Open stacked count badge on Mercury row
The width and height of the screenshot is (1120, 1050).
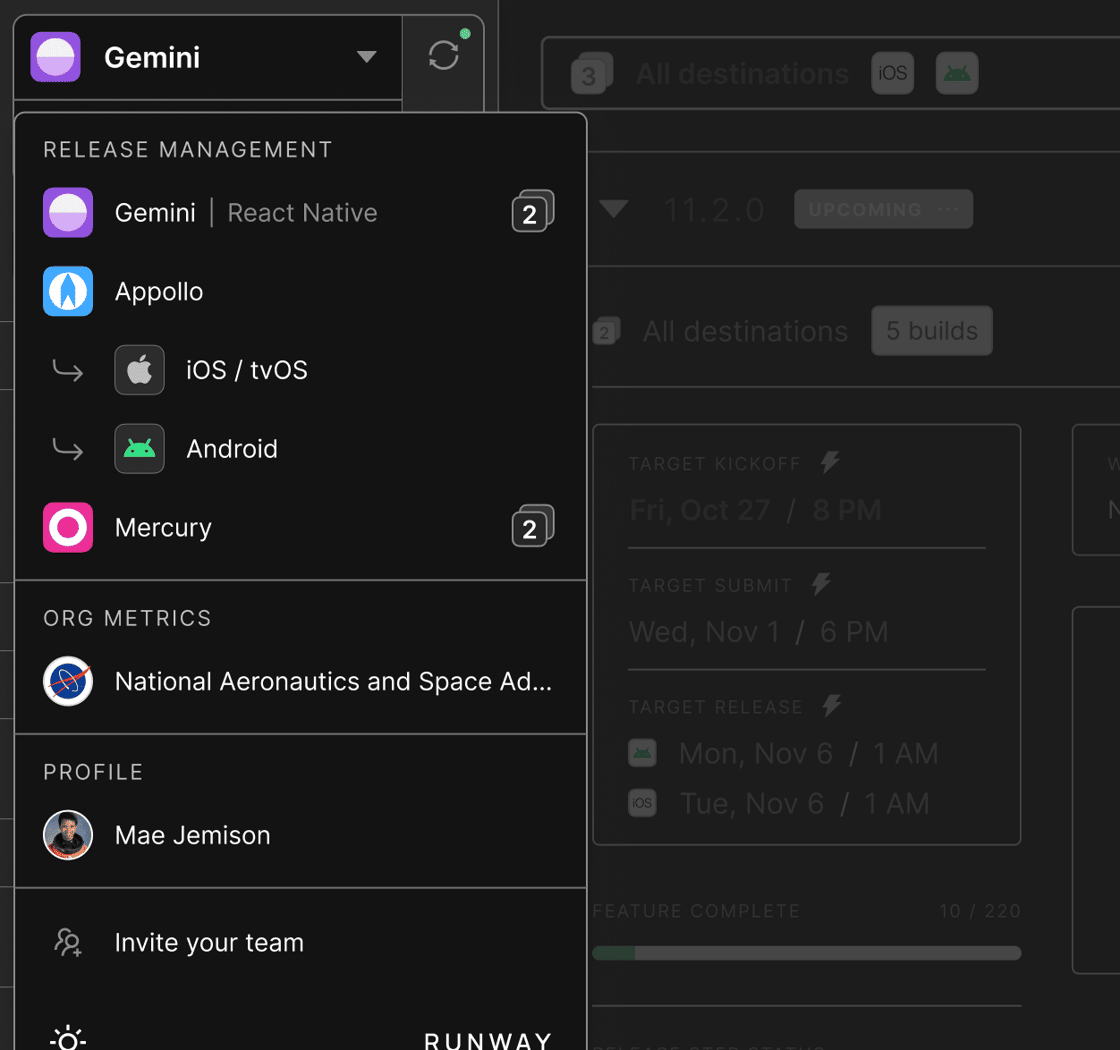click(x=532, y=526)
